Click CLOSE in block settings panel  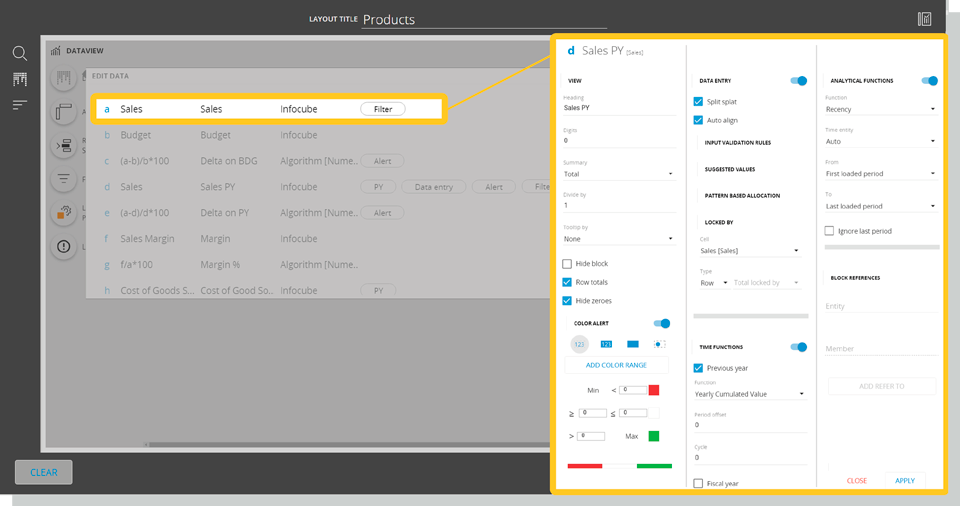pos(857,481)
